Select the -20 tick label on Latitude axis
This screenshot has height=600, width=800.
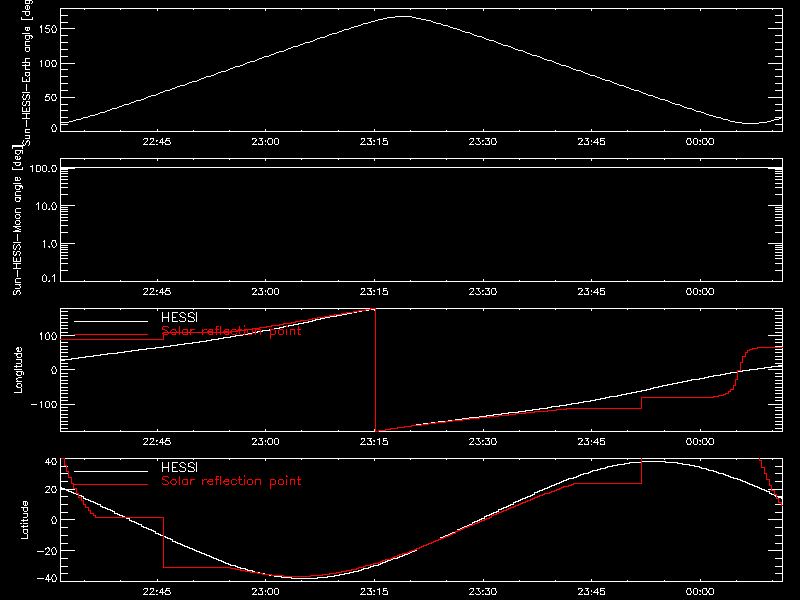[47, 551]
